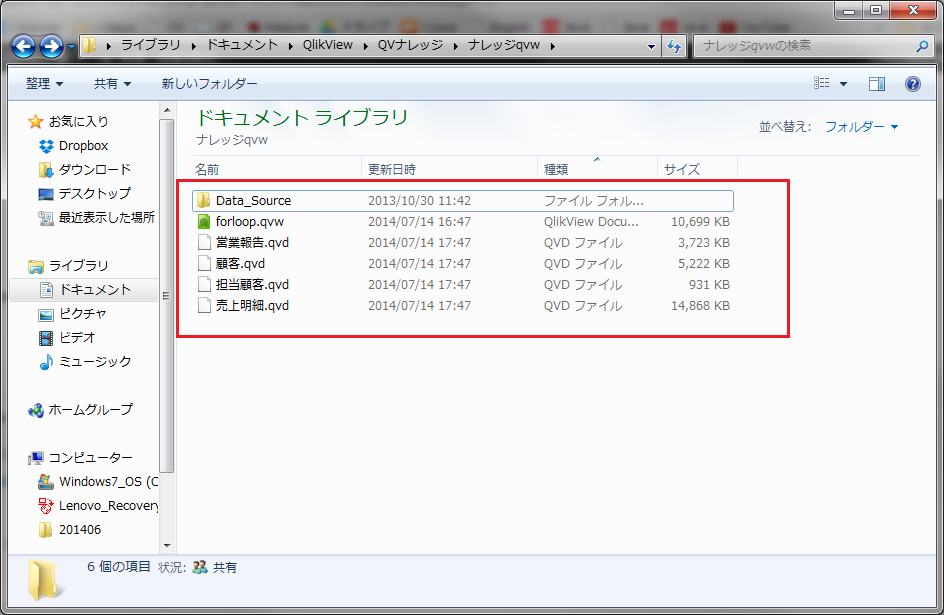Open recent pages dropdown next to Forward
This screenshot has height=615, width=944.
click(x=71, y=46)
